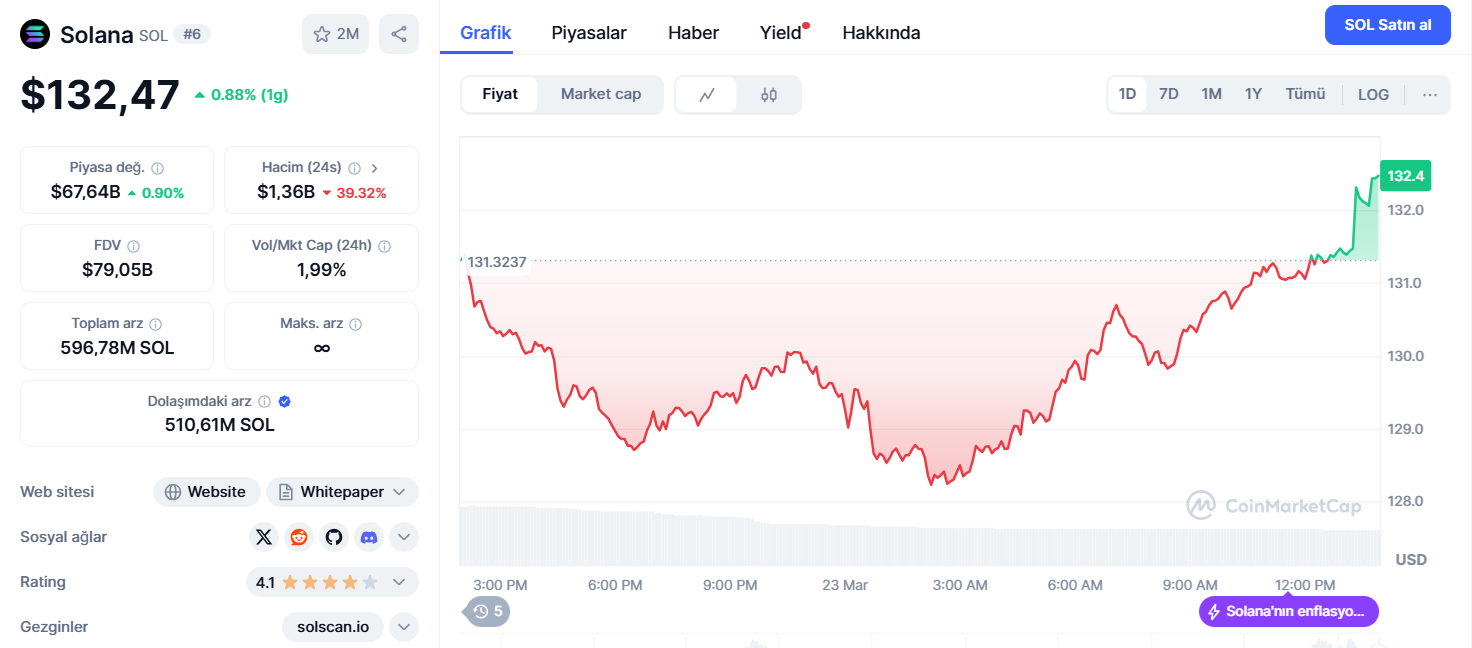Click the 23 Mar date axis label

[x=845, y=585]
